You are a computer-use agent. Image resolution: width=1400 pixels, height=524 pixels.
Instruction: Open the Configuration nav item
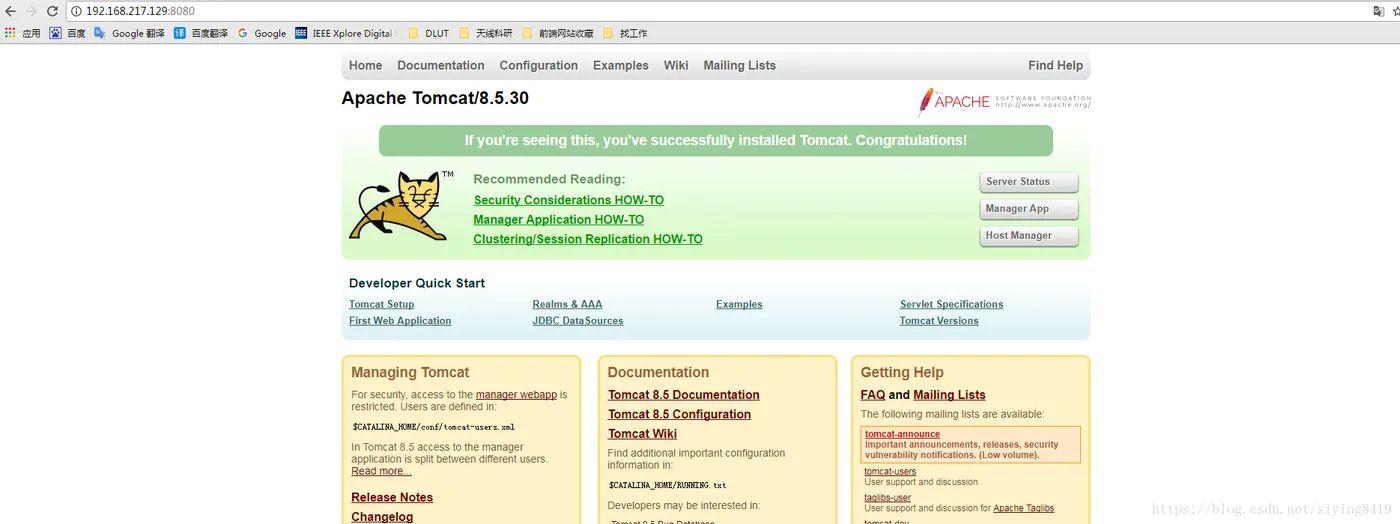539,65
